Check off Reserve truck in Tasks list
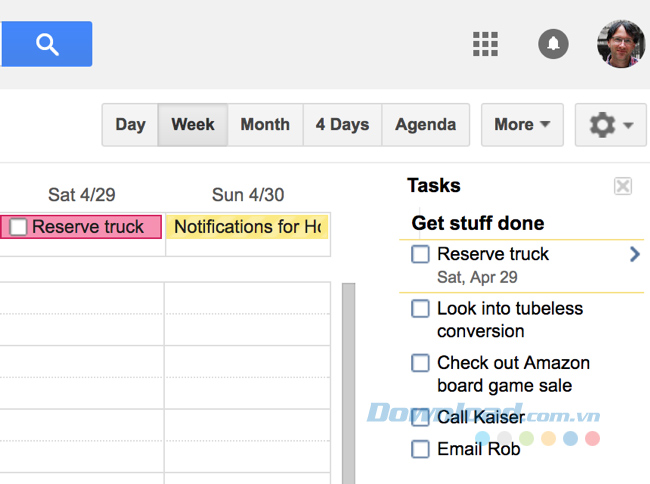This screenshot has width=650, height=484. point(421,255)
